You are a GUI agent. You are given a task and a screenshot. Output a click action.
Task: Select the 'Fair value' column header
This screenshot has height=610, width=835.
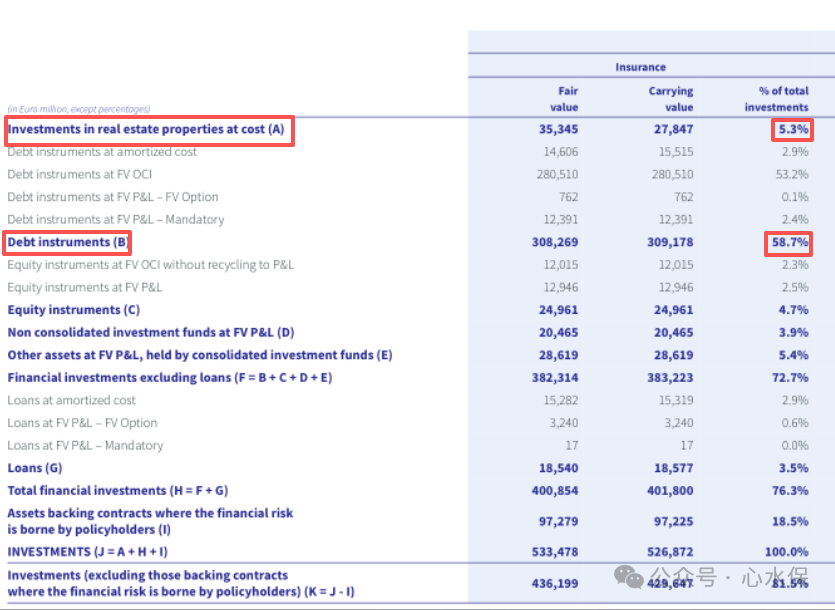[564, 99]
